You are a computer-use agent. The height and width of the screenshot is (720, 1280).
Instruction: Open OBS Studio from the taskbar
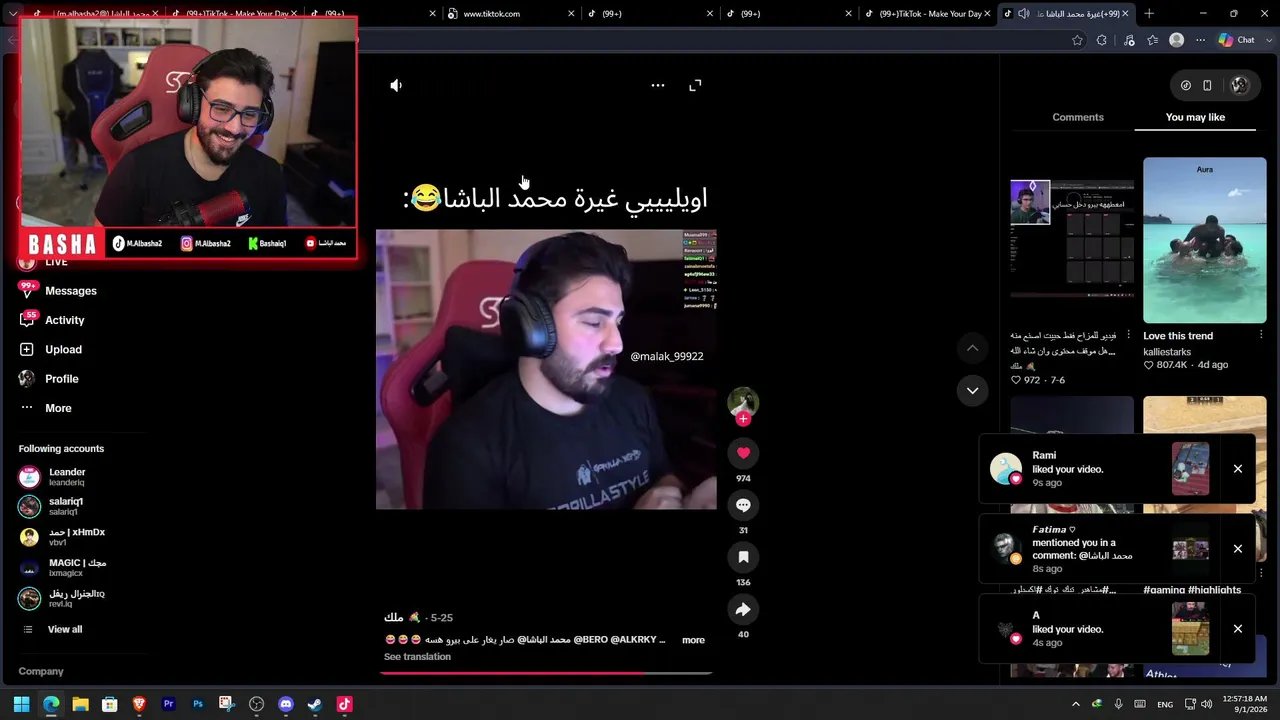point(256,704)
